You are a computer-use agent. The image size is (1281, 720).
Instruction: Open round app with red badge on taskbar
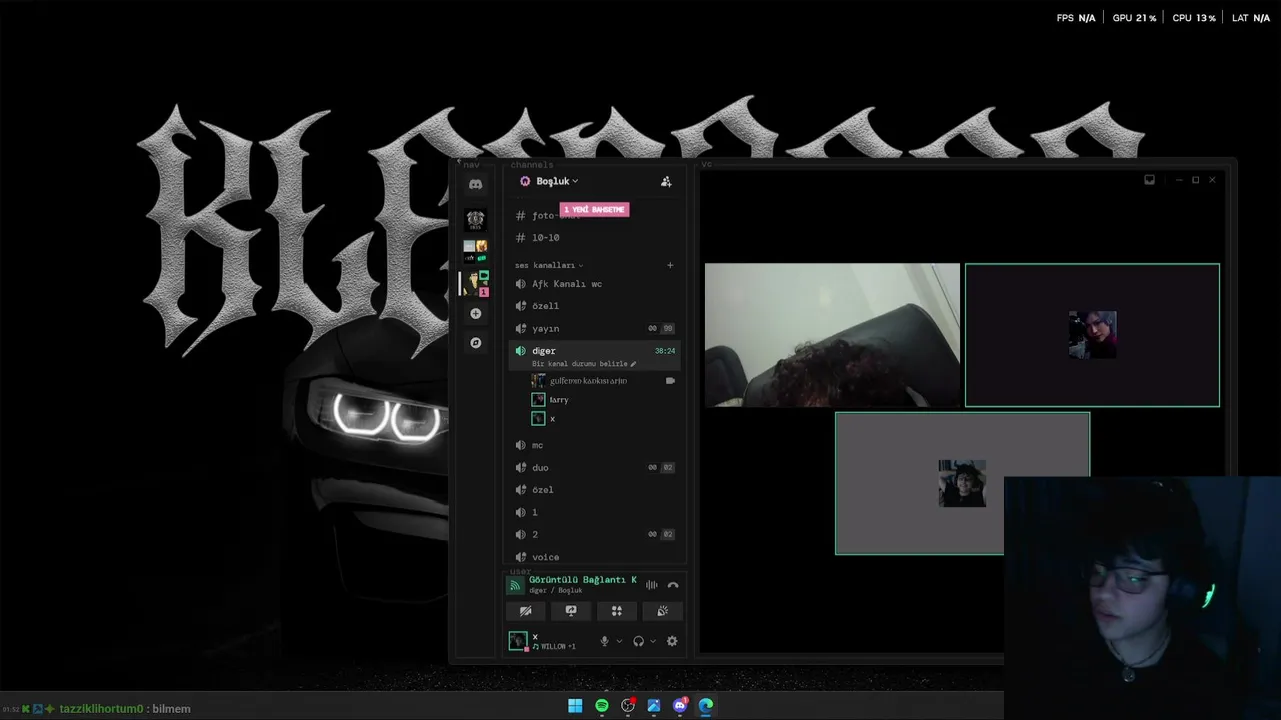628,706
